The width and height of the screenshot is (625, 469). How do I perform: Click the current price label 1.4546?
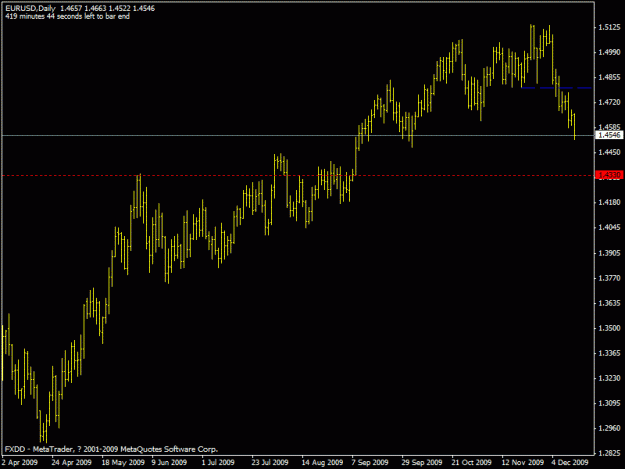coord(609,135)
